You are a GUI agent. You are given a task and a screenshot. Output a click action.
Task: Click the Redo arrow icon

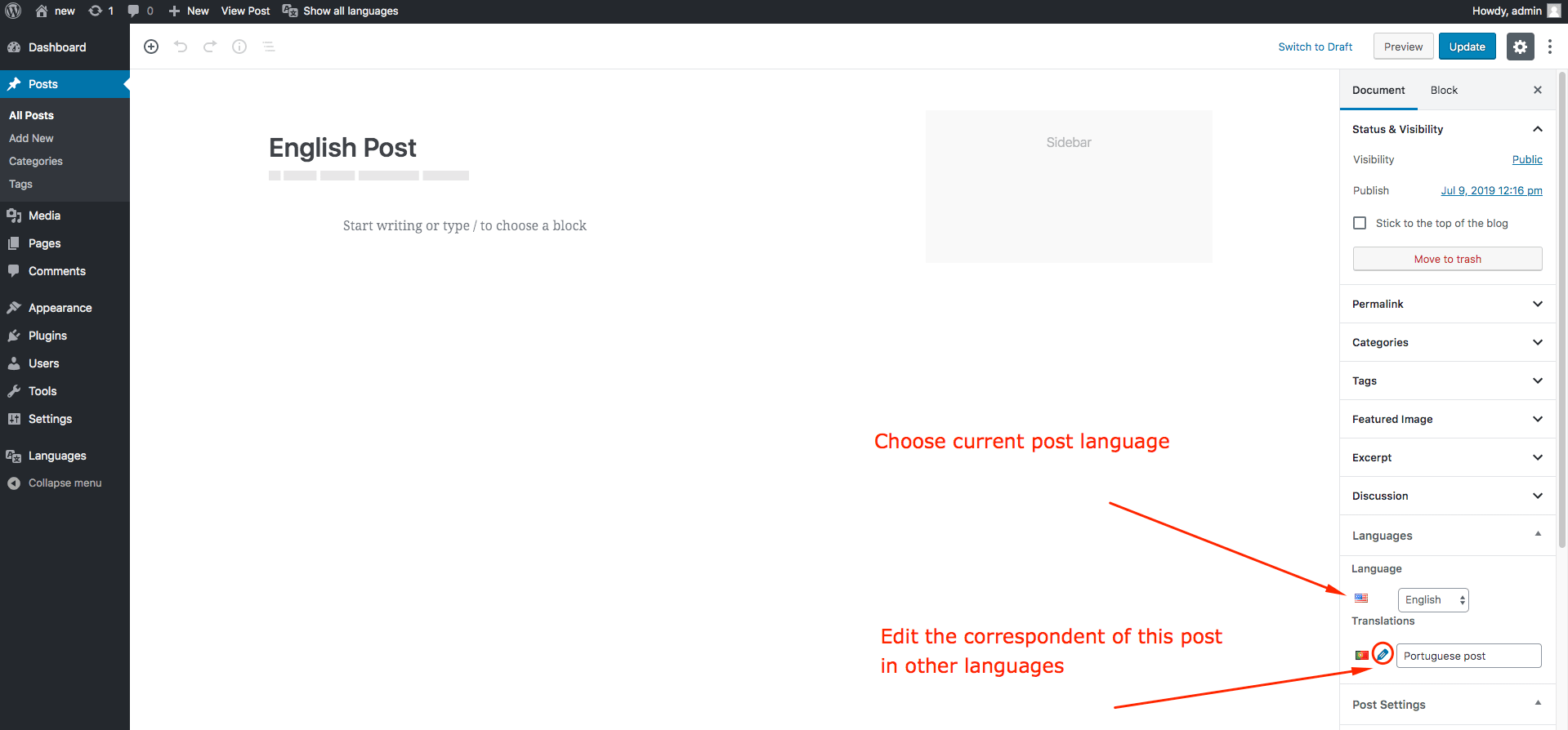coord(210,47)
